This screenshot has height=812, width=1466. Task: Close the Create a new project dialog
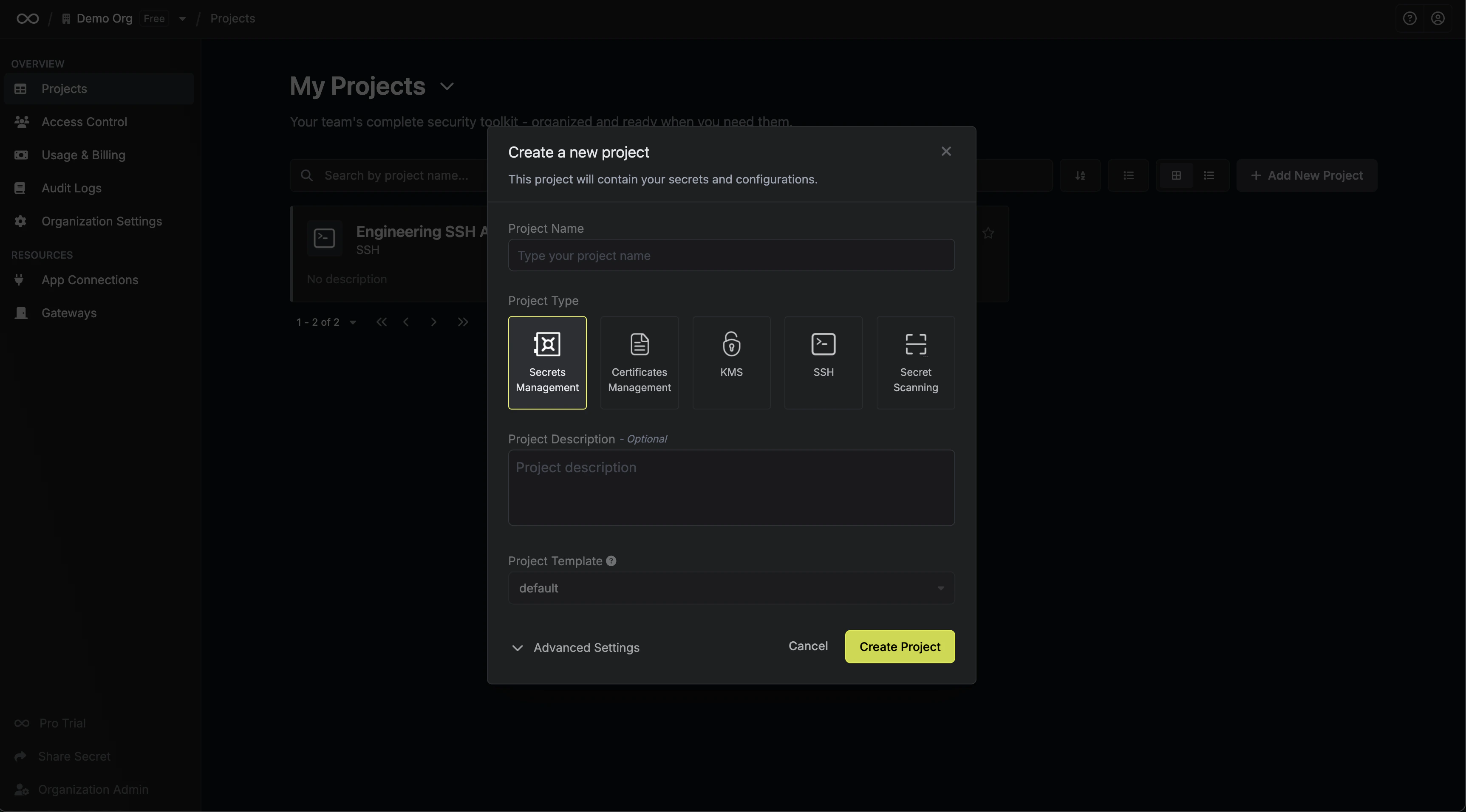tap(946, 151)
